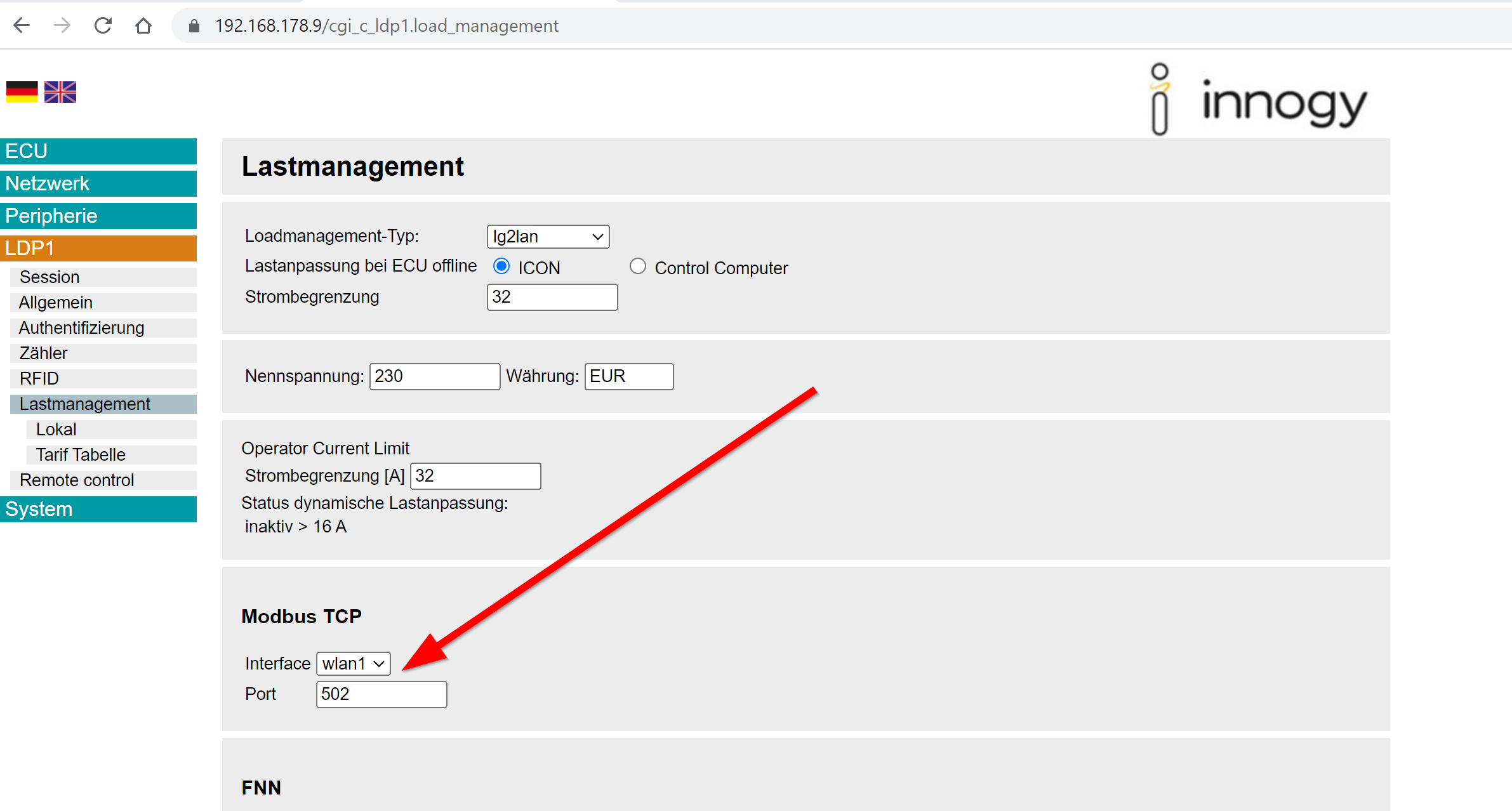Click the padlock site info icon
1512x811 pixels.
[194, 26]
